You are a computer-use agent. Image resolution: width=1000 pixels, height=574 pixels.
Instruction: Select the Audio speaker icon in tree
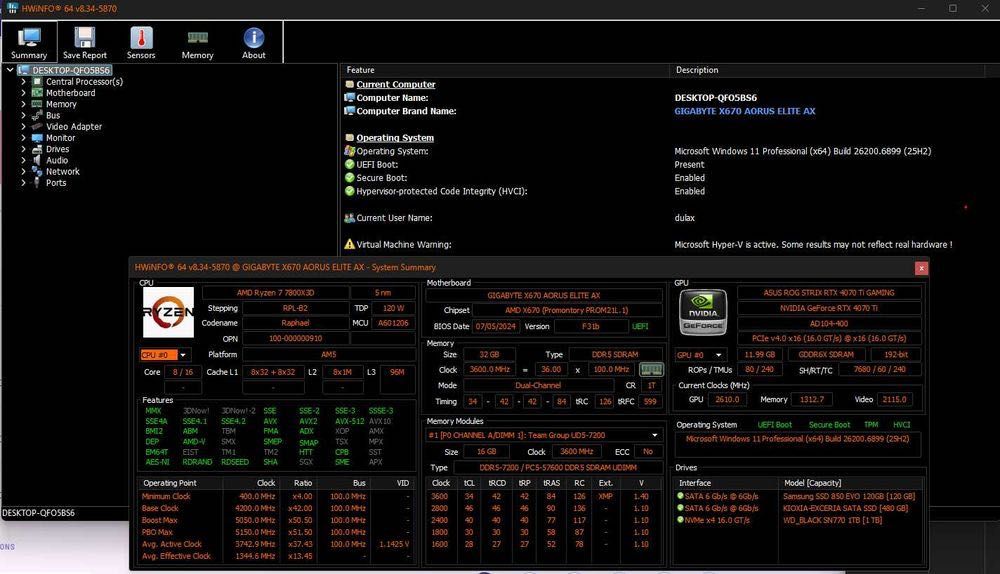pos(37,160)
